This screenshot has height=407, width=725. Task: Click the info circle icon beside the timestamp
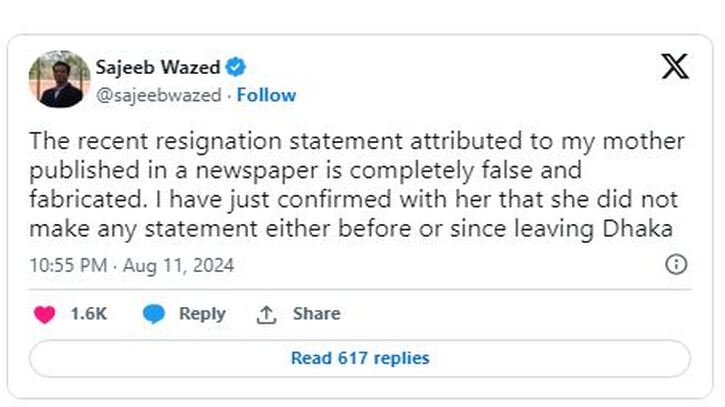[676, 265]
